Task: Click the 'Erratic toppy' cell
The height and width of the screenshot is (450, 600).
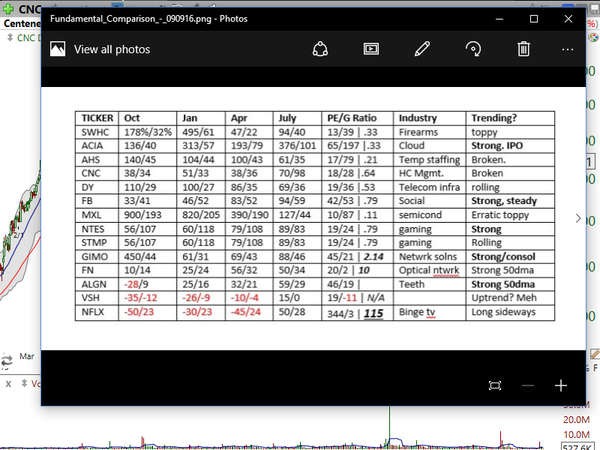Action: click(510, 215)
